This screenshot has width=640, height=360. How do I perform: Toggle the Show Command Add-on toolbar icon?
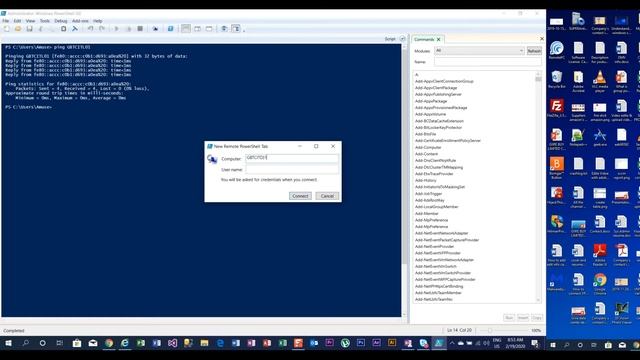(236, 29)
